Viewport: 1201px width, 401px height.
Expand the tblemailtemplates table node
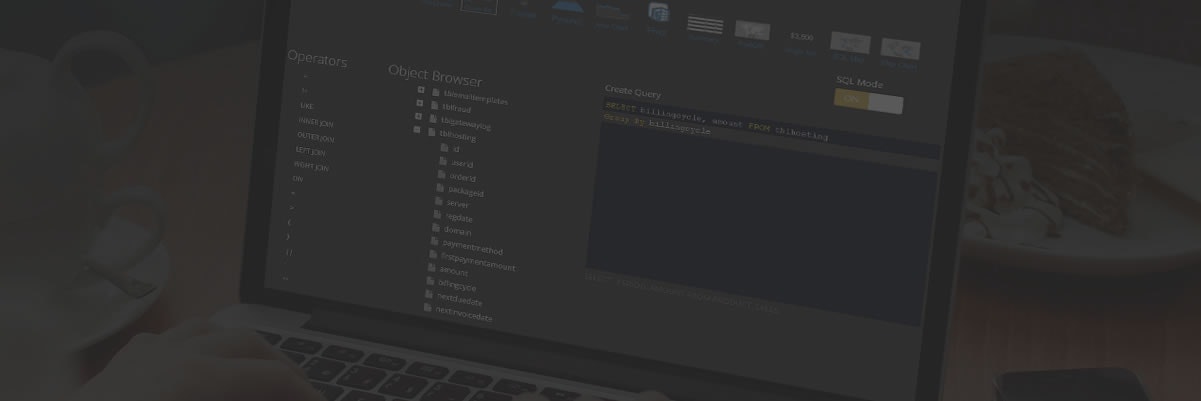421,89
